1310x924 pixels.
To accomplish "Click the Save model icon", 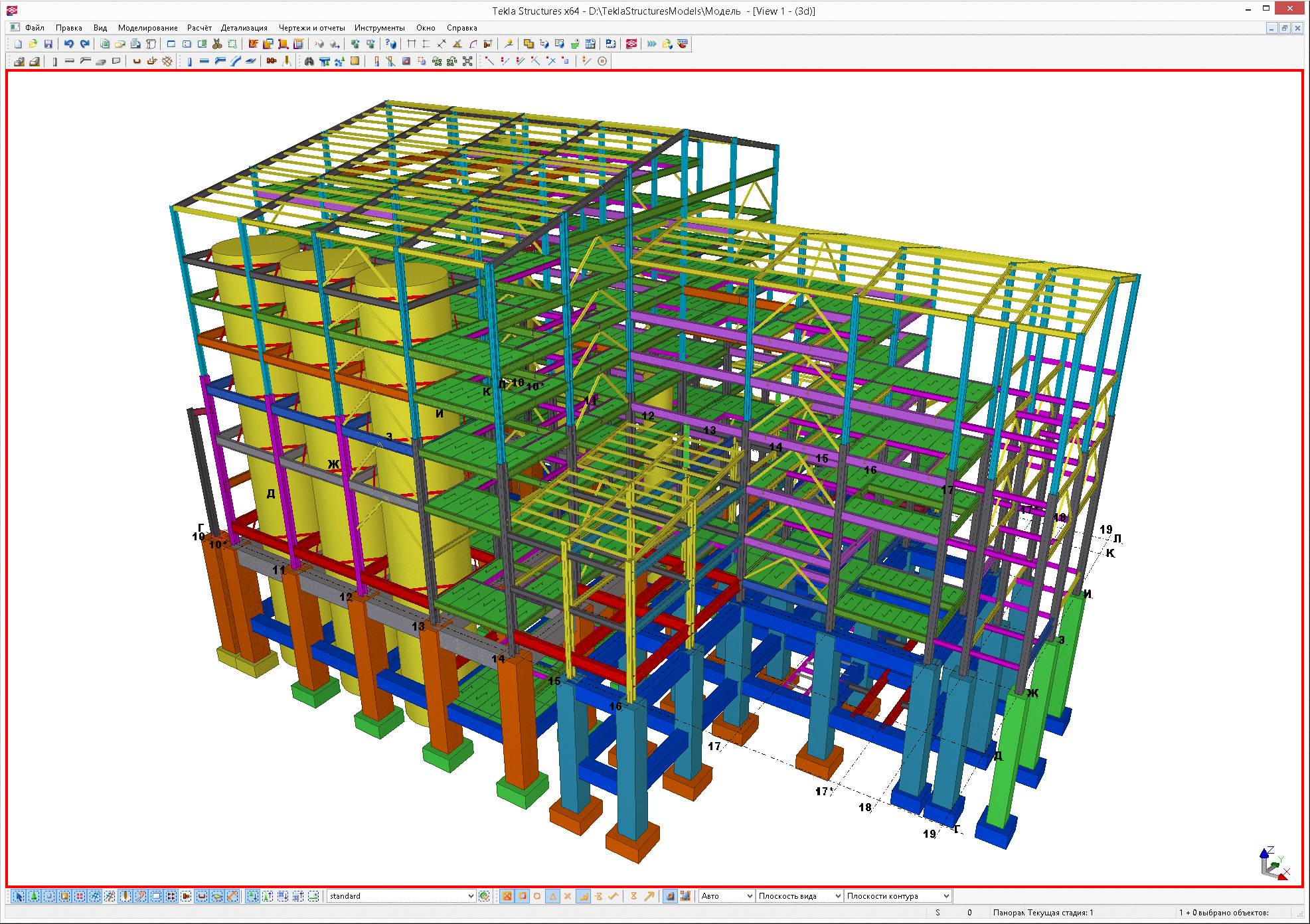I will click(48, 44).
